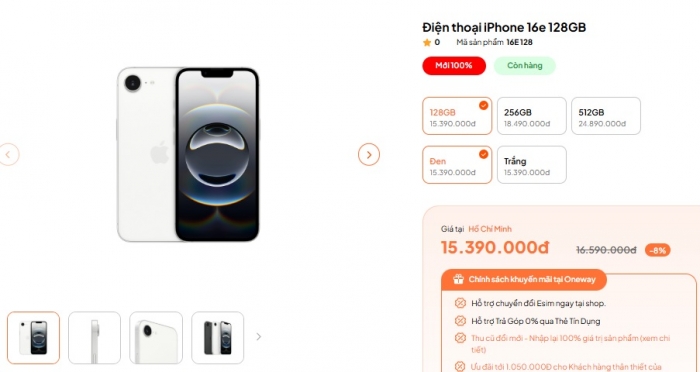Click the previous image arrow on the left edge
Screen dimensions: 700x372
coord(8,155)
